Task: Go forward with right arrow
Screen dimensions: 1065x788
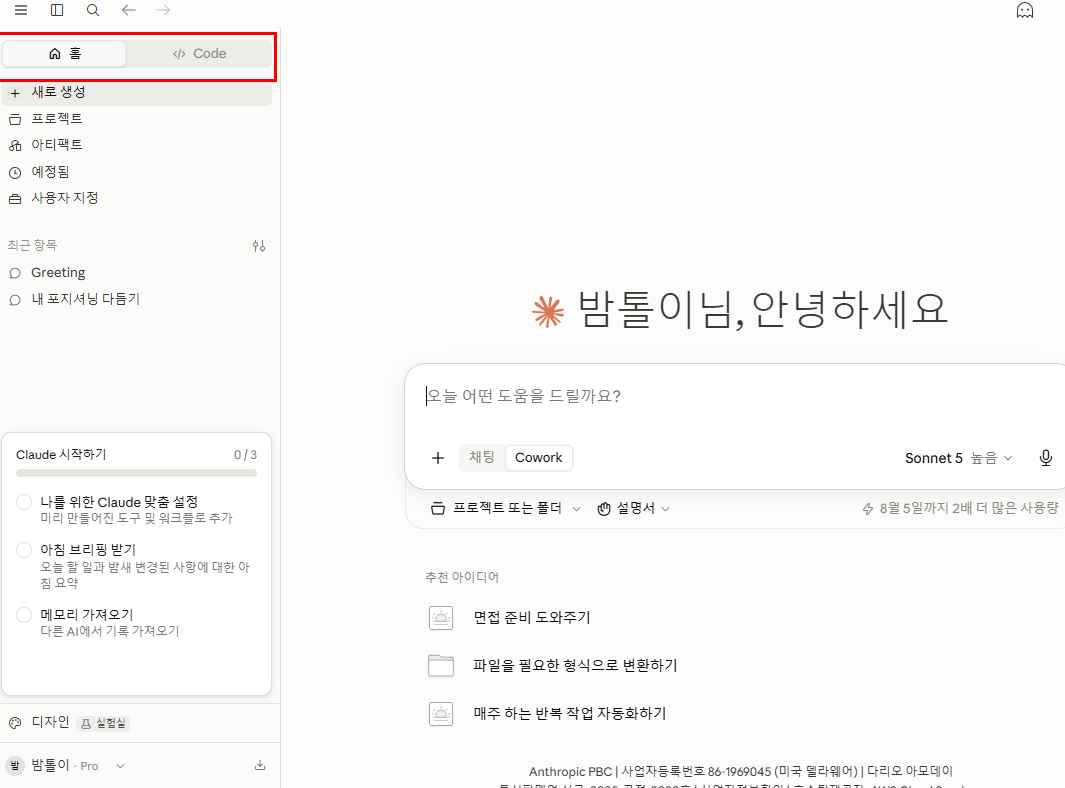Action: pos(163,10)
